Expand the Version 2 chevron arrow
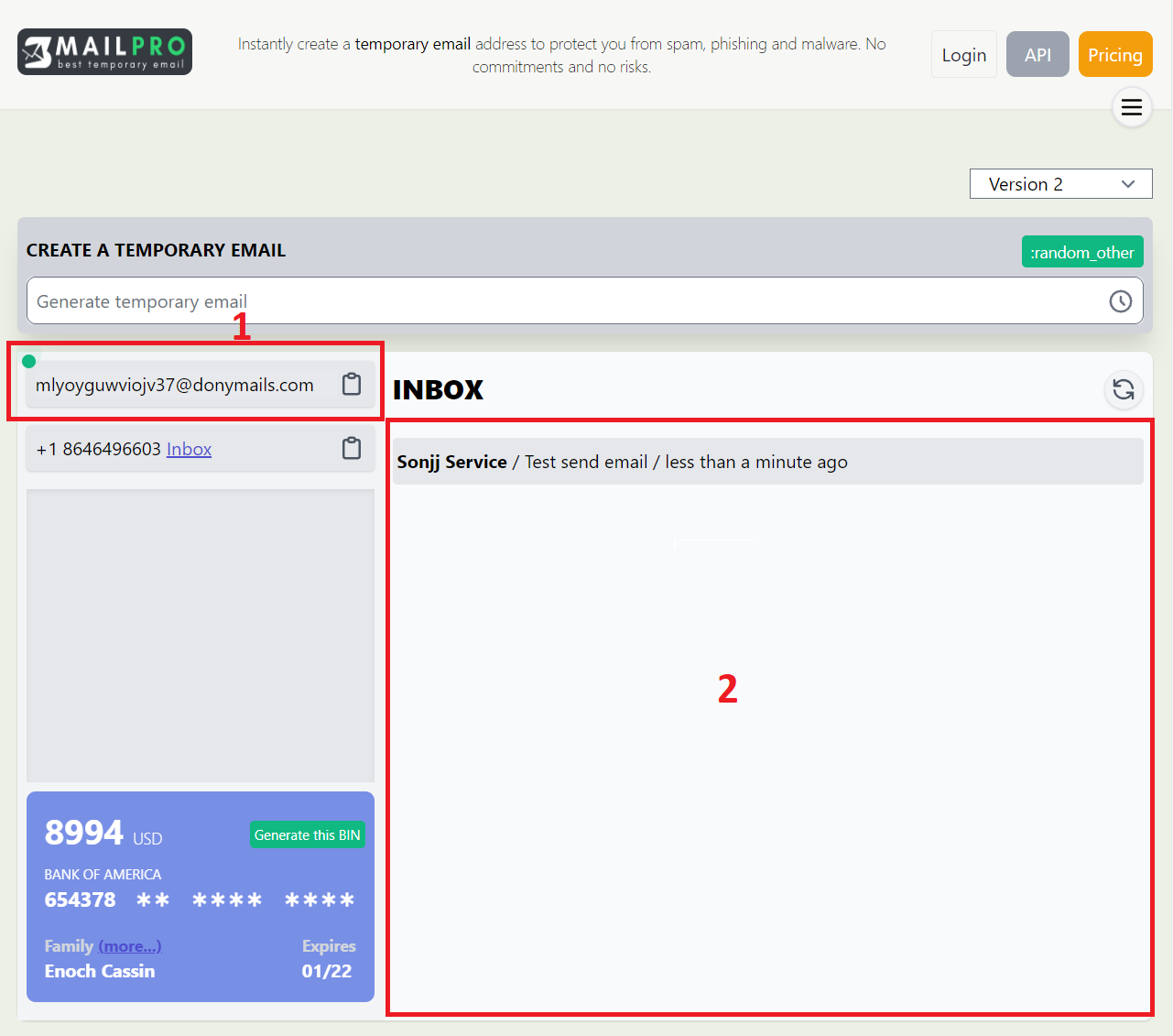This screenshot has width=1173, height=1036. point(1128,183)
